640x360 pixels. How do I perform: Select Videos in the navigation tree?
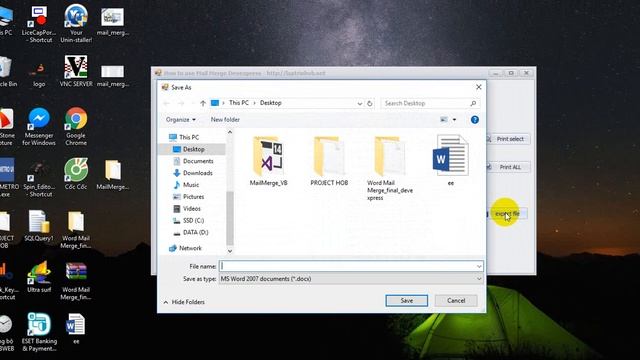191,209
